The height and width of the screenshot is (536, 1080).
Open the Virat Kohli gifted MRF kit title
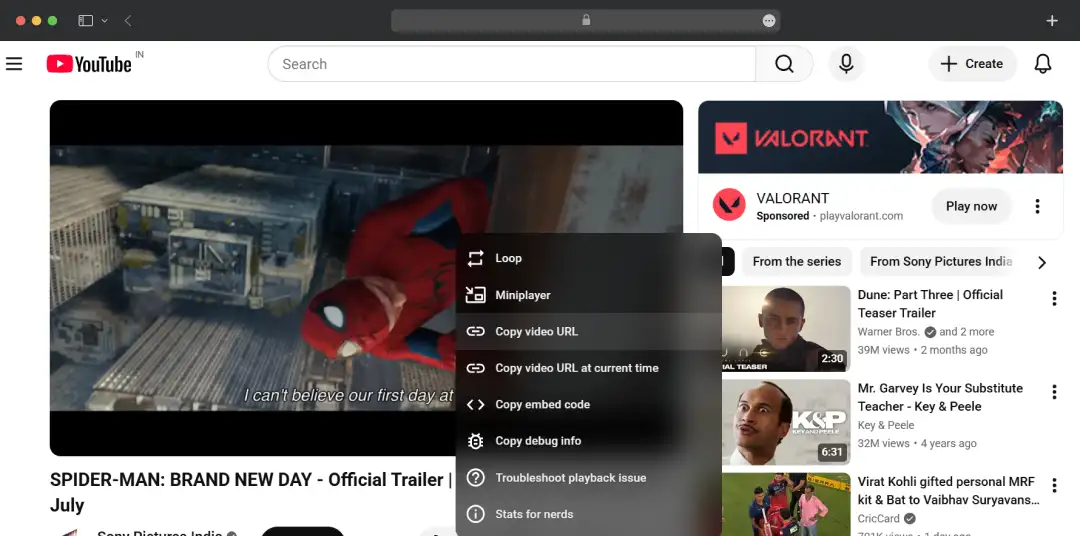pyautogui.click(x=948, y=491)
